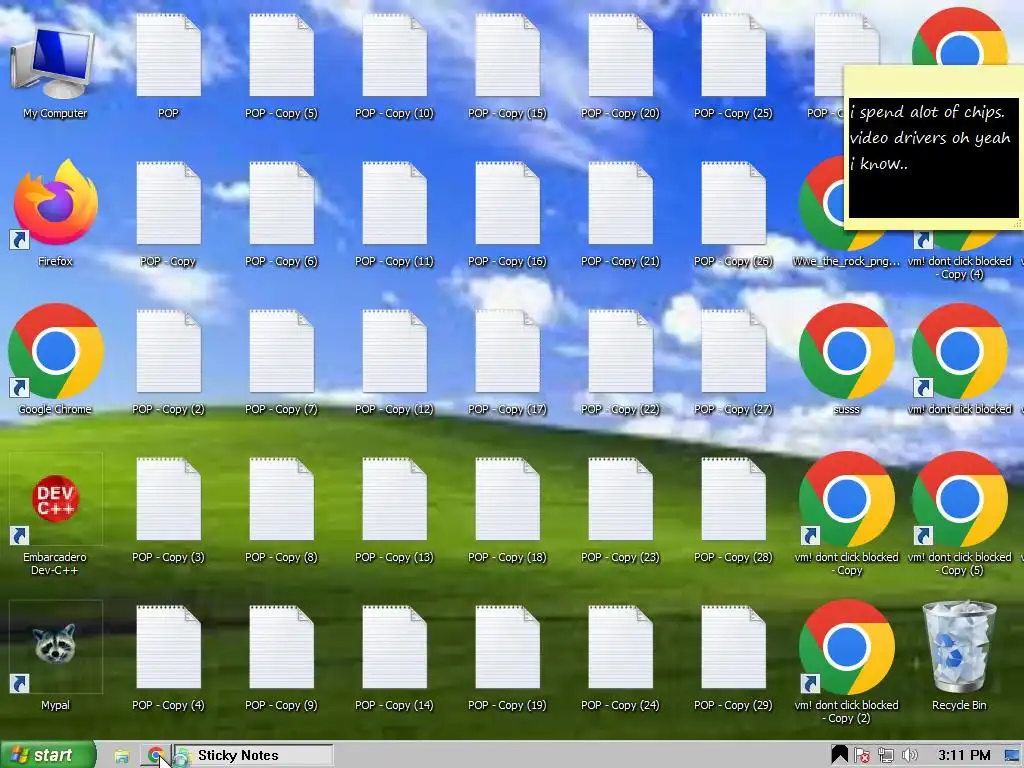Open the Security Center red shield tray icon

pyautogui.click(x=861, y=756)
